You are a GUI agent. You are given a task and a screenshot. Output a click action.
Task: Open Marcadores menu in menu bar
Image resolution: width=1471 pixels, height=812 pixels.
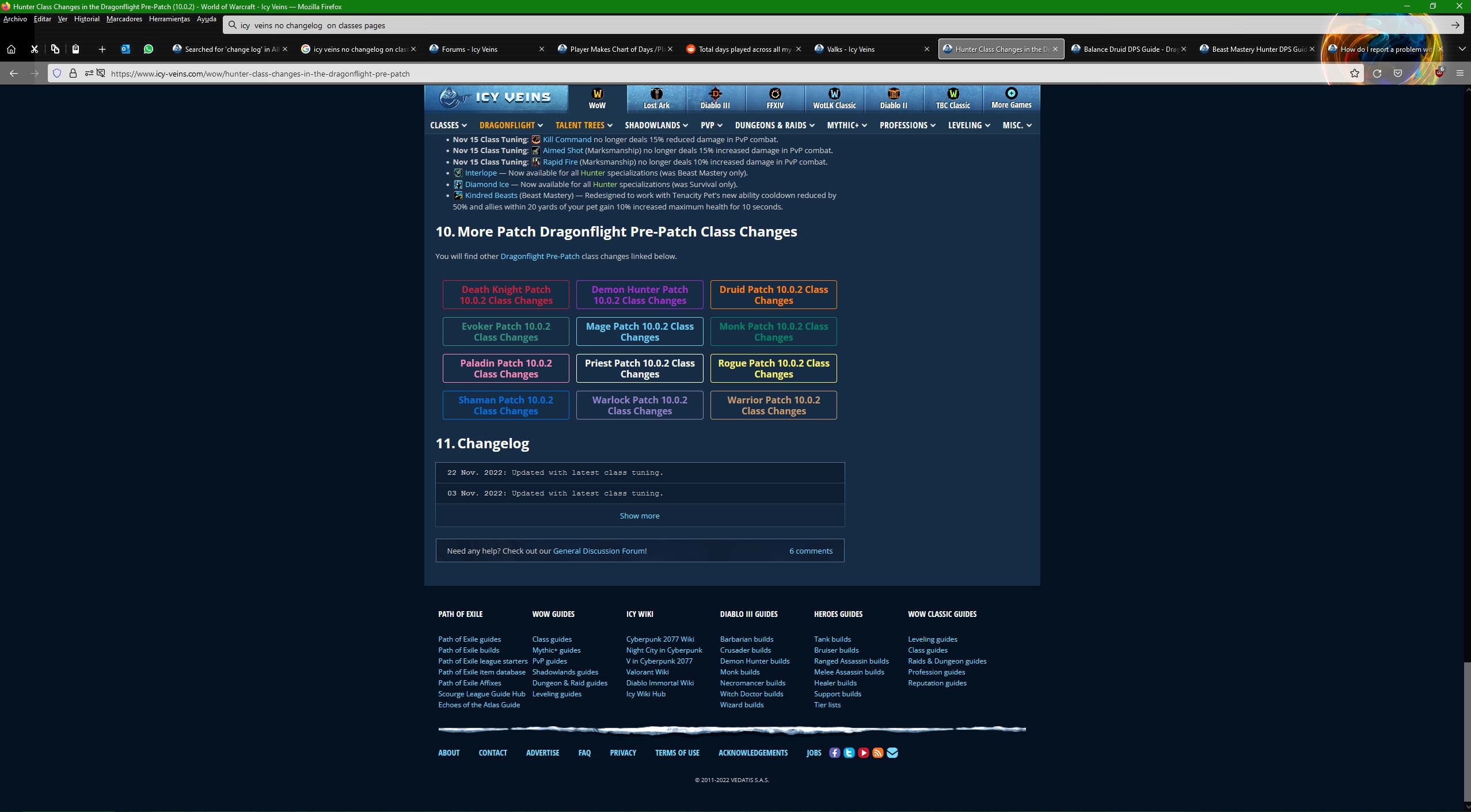124,19
